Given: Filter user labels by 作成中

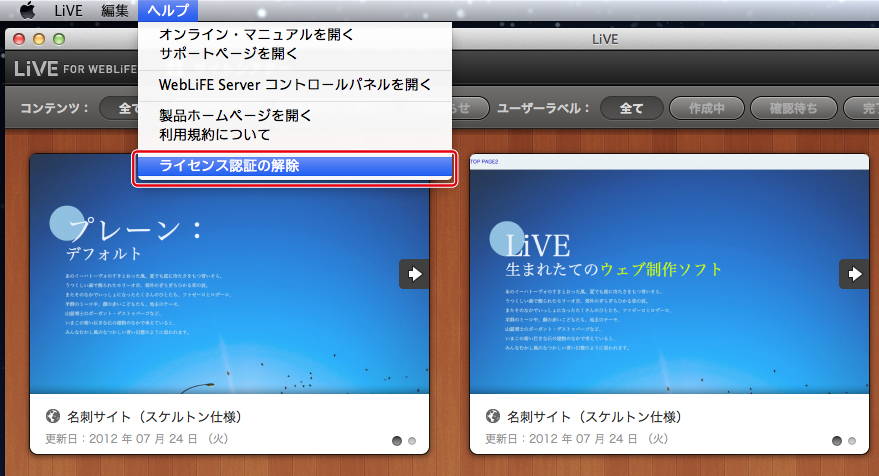Looking at the screenshot, I should coord(707,108).
